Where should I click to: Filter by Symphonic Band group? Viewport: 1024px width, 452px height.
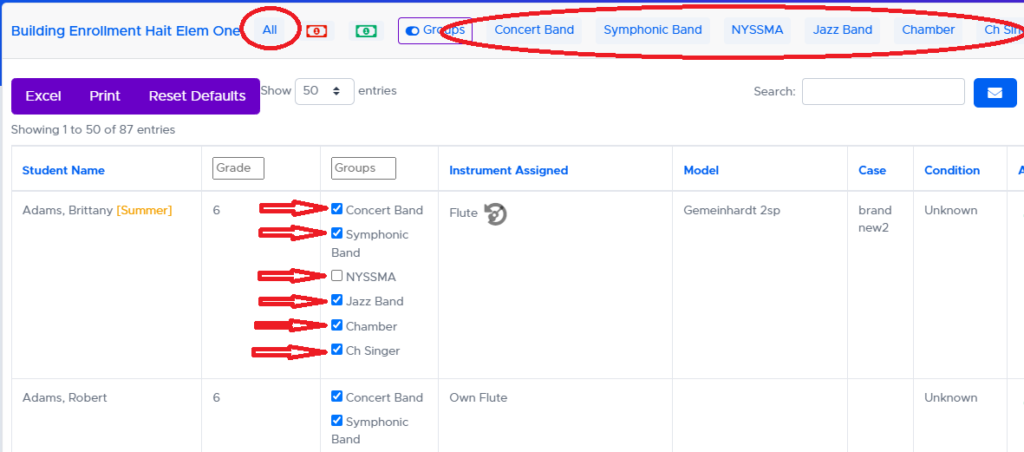pyautogui.click(x=652, y=30)
